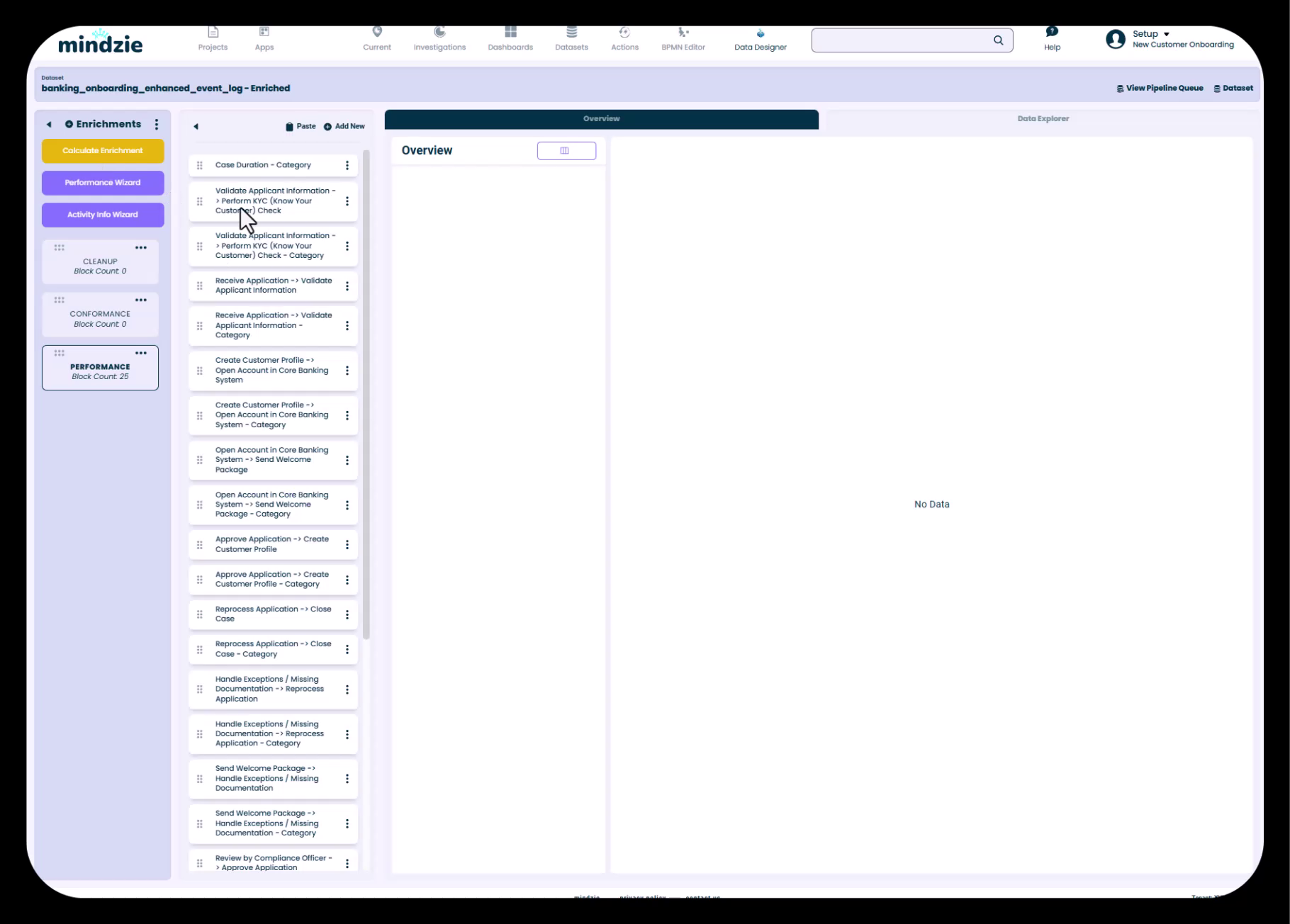Open the Datasets icon in navigation
Image resolution: width=1290 pixels, height=924 pixels.
click(571, 33)
